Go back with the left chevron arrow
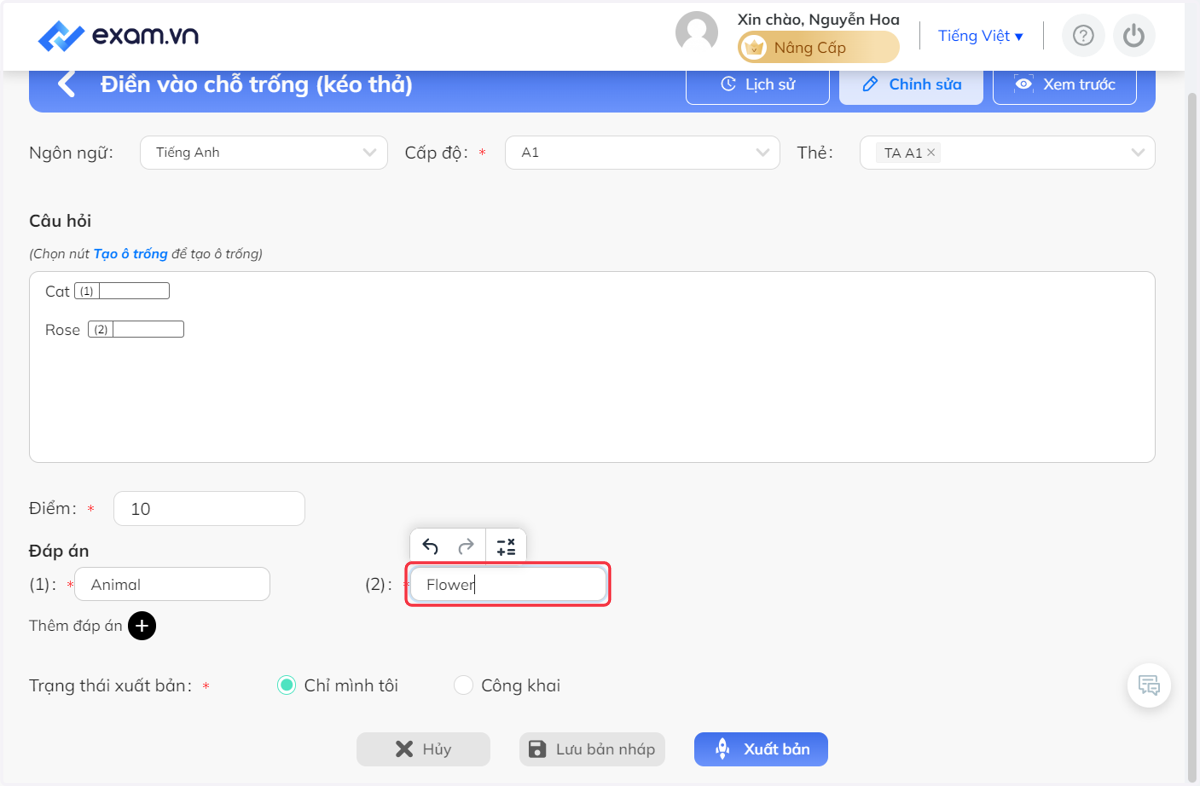The height and width of the screenshot is (786, 1200). point(67,84)
